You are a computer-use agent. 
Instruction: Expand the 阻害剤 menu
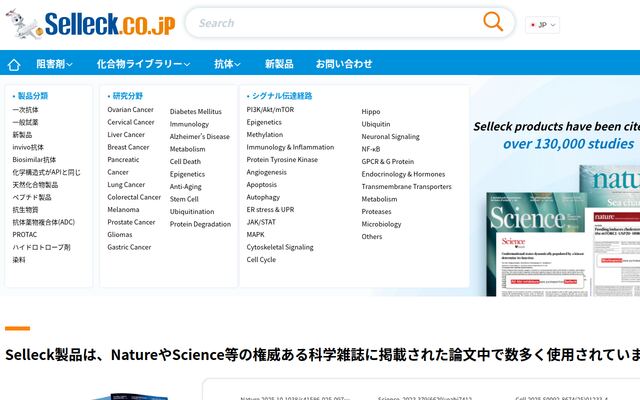(x=54, y=64)
